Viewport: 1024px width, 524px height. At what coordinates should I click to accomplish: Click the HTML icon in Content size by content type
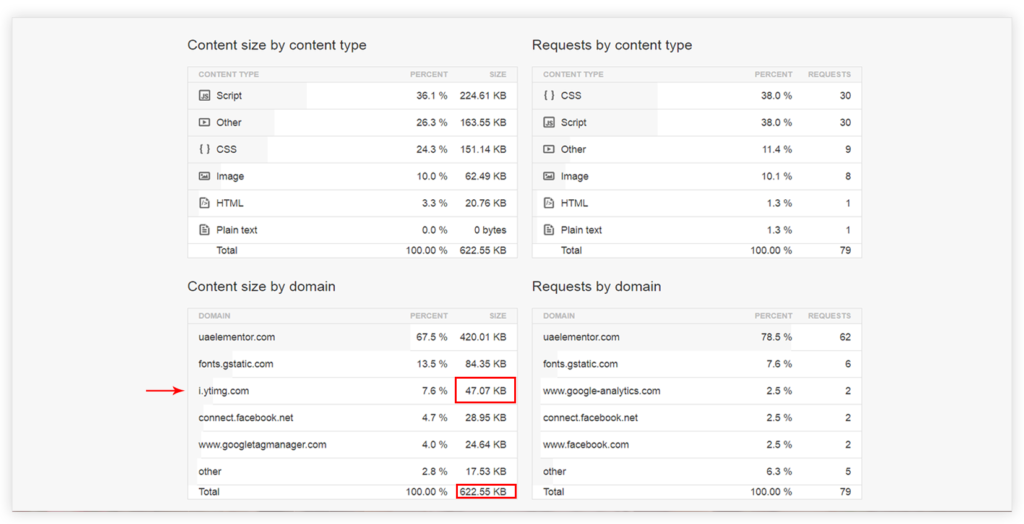coord(204,203)
